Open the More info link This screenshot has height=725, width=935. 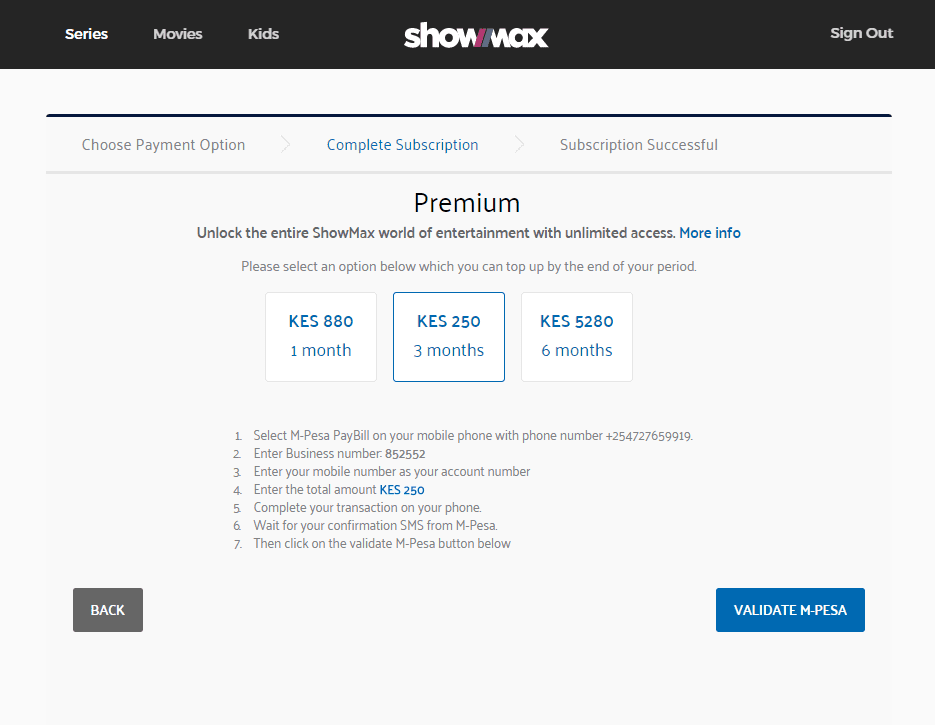[x=710, y=233]
